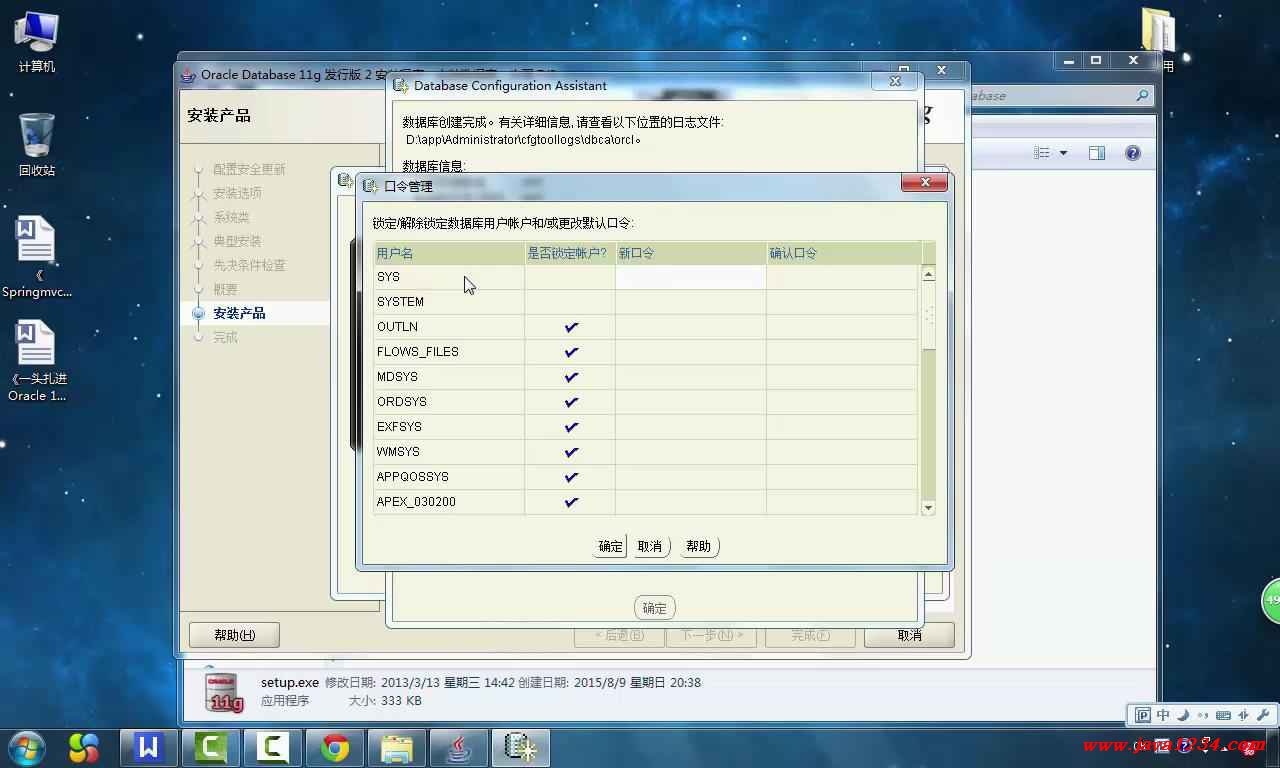Viewport: 1280px width, 768px height.
Task: Toggle the lock cell for SYSTEM account
Action: 570,302
